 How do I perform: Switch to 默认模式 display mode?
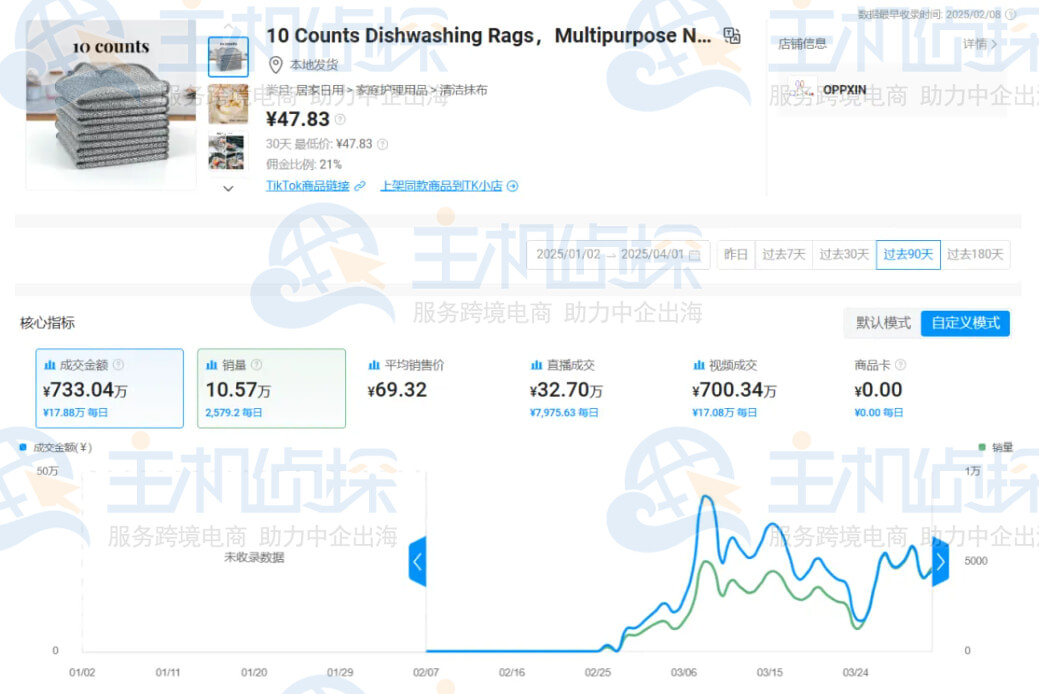click(x=882, y=323)
